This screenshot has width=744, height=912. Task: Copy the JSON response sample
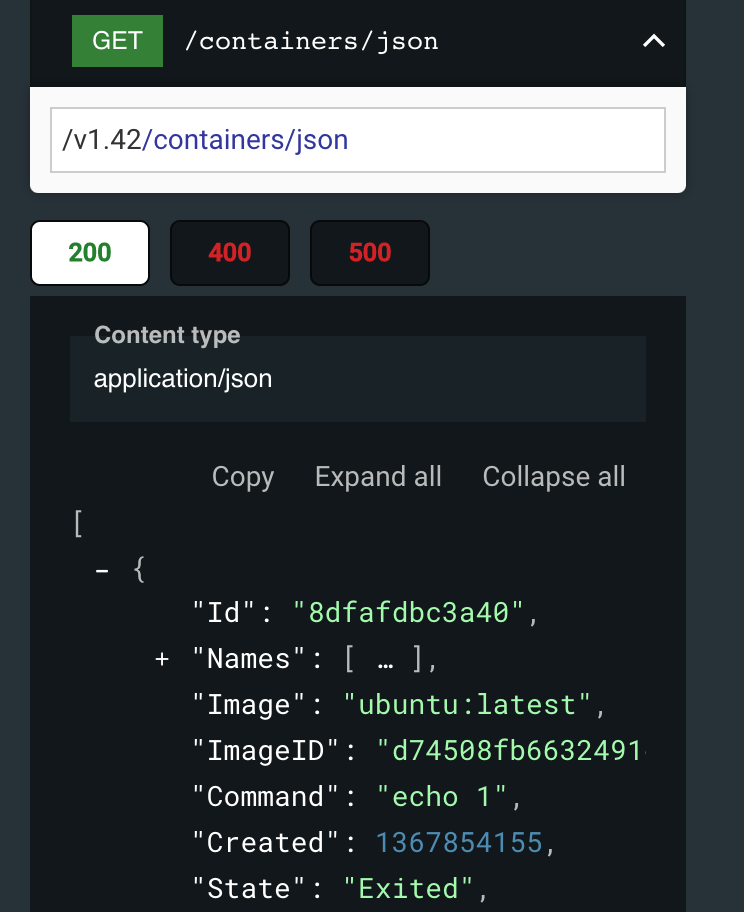coord(243,477)
